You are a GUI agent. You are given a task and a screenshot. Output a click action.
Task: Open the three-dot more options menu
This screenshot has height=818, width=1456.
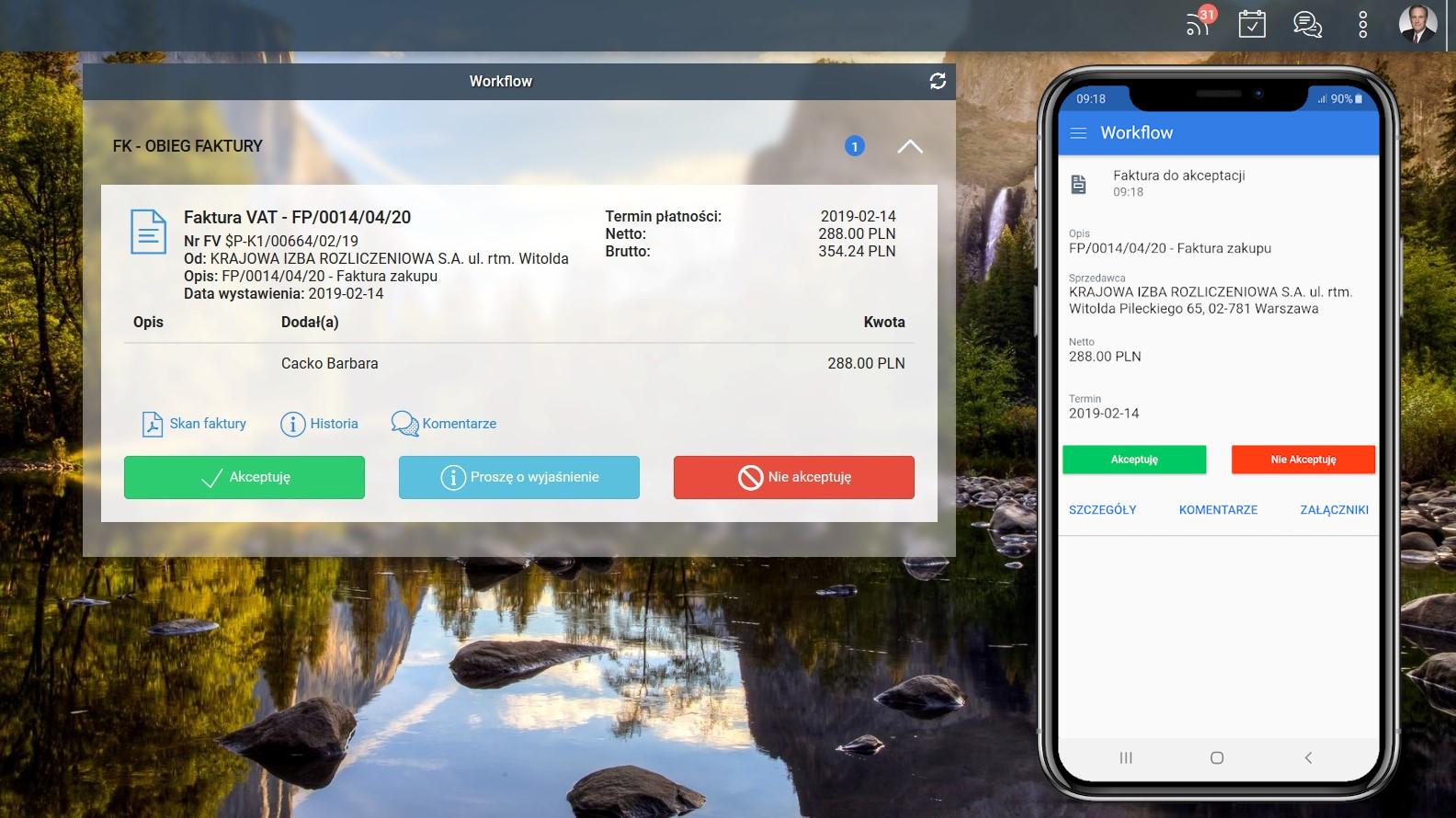point(1362,24)
